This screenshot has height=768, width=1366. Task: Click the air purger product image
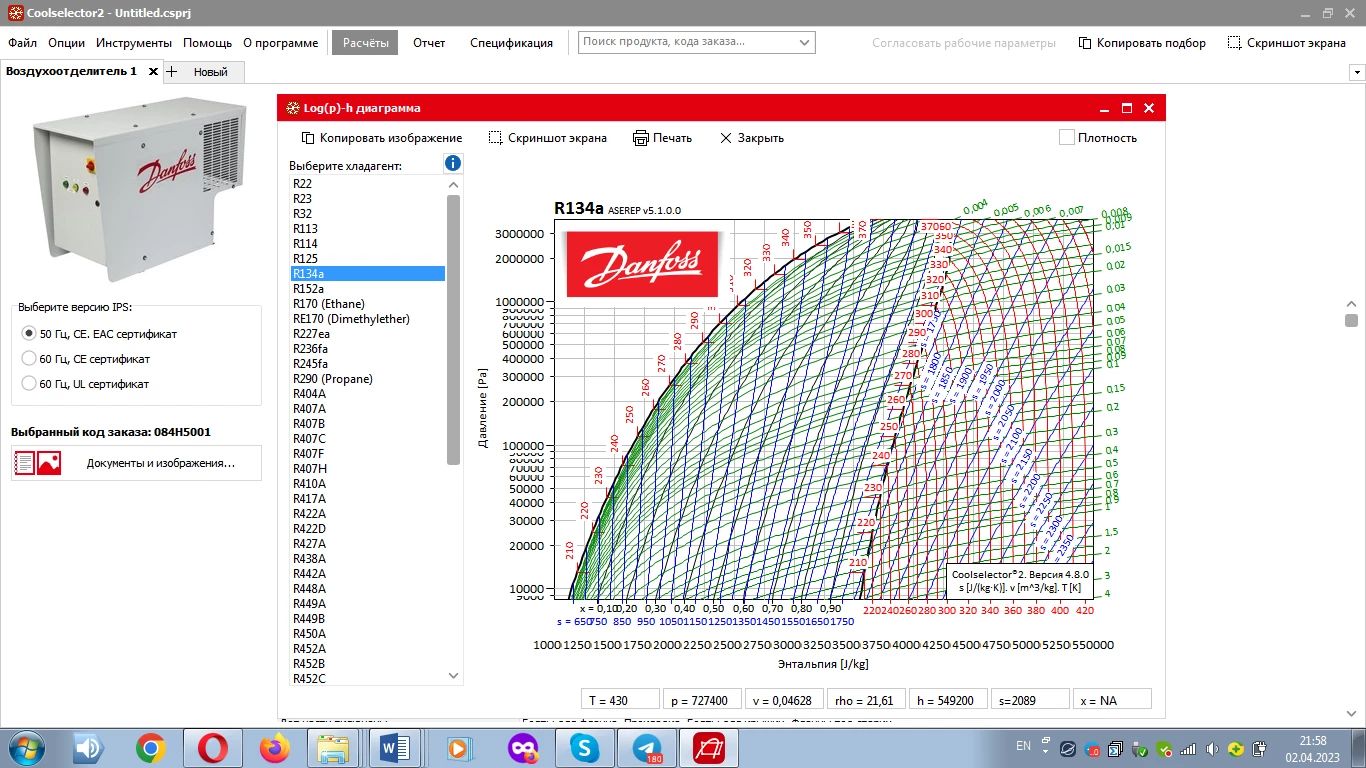point(137,188)
